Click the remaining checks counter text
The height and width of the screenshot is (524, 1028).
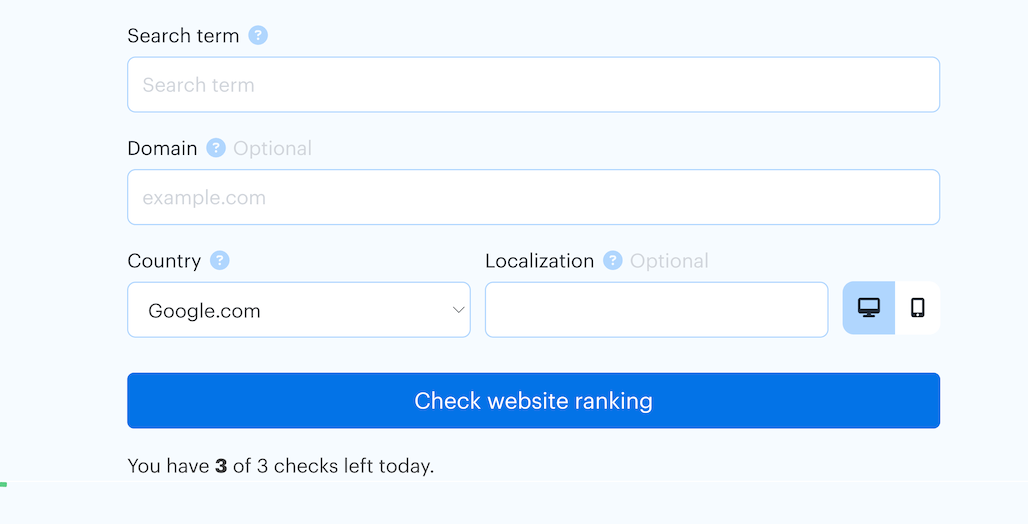pyautogui.click(x=281, y=466)
